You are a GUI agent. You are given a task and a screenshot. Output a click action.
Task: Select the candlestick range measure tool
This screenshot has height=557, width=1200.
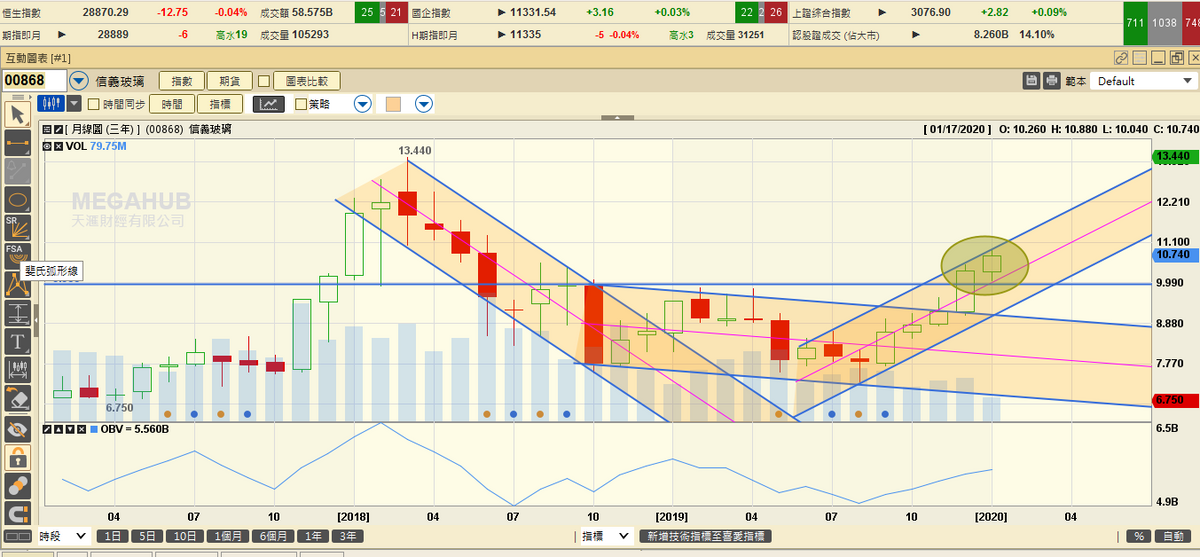click(x=17, y=370)
